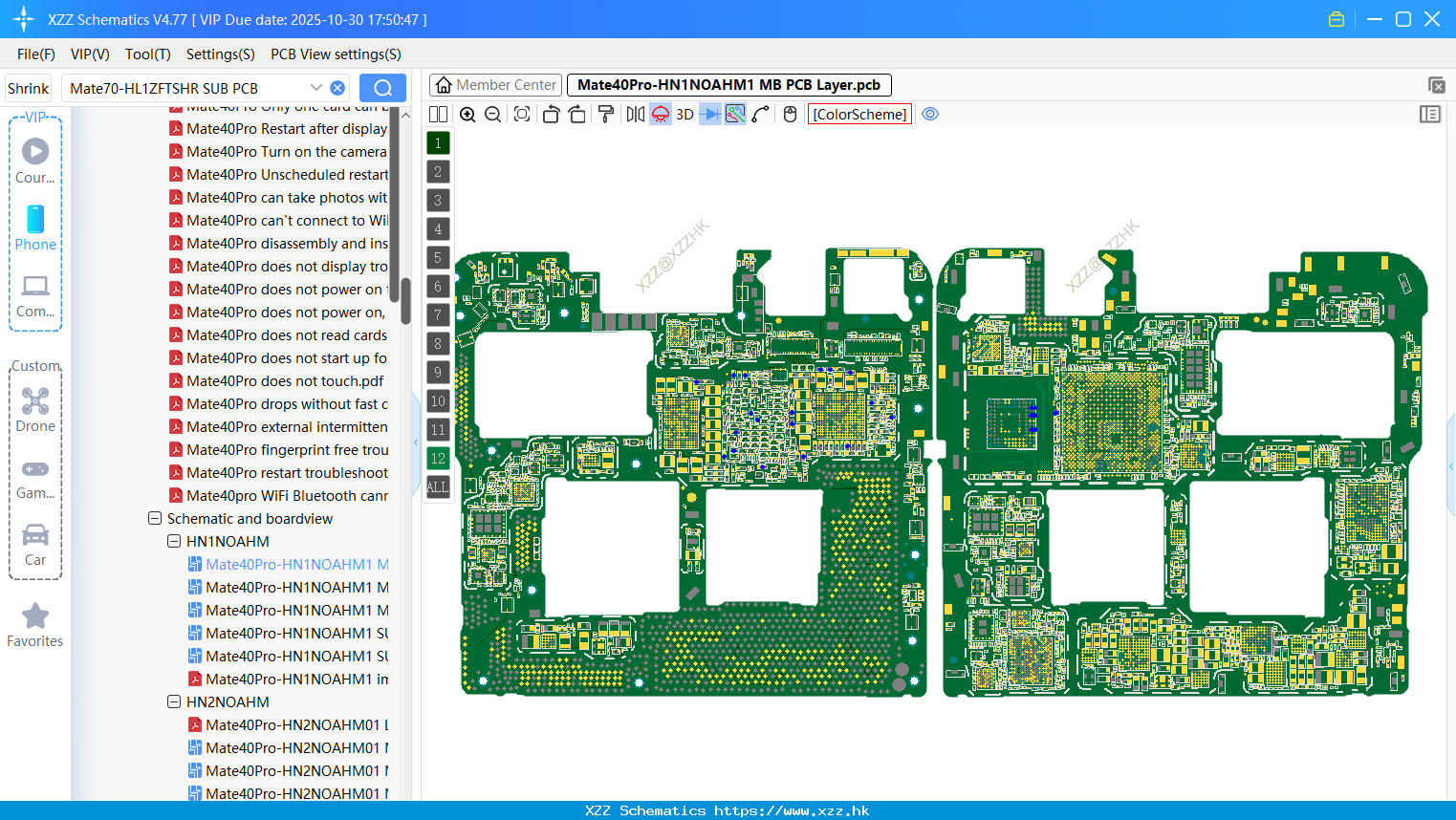Select the curve trace tool

pos(761,114)
